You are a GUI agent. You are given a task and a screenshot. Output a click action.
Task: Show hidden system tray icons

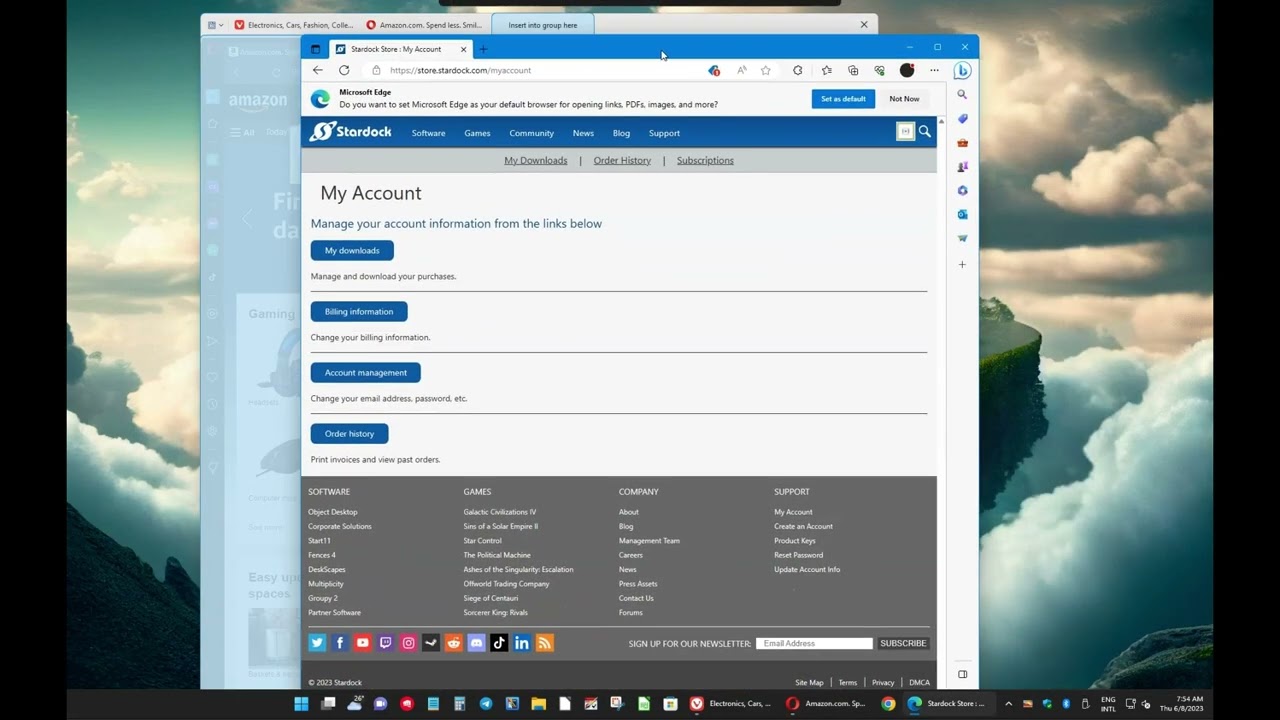pos(1008,704)
